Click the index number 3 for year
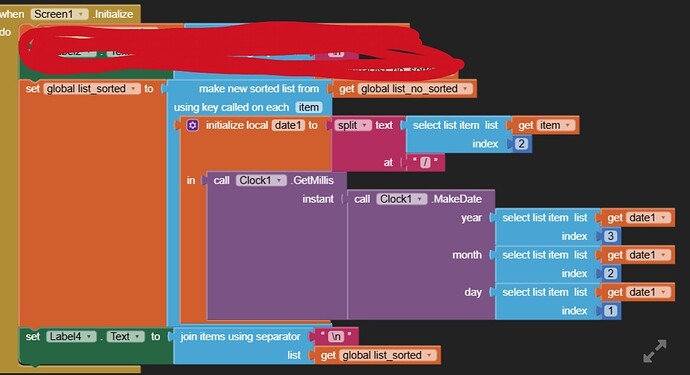The width and height of the screenshot is (690, 375). pyautogui.click(x=610, y=236)
